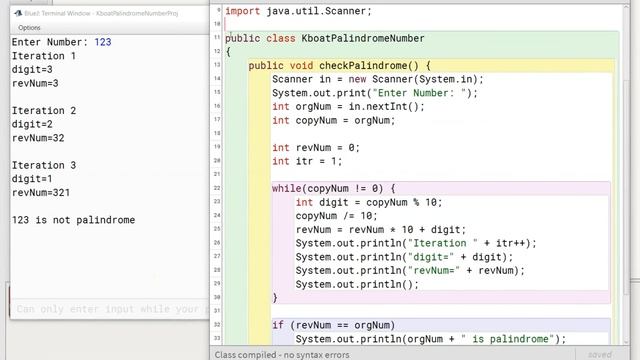
Task: Click line number 22 in editor gutter
Action: 217,188
